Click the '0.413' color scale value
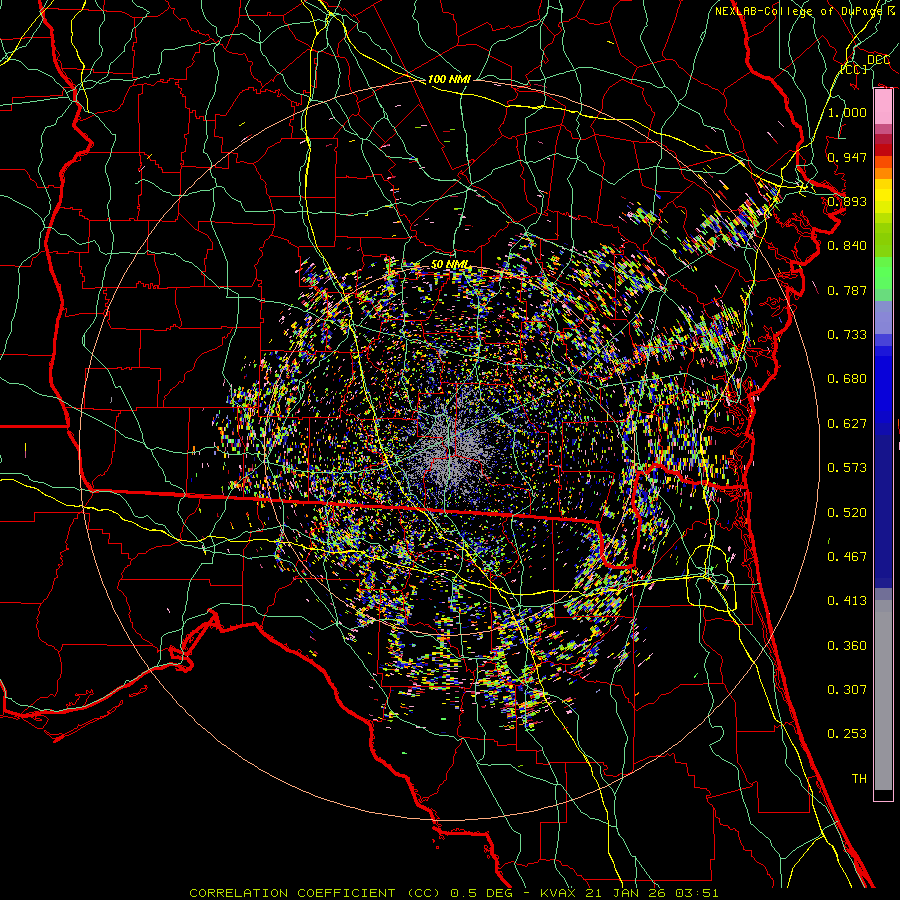Screen dimensions: 900x900 coord(847,601)
